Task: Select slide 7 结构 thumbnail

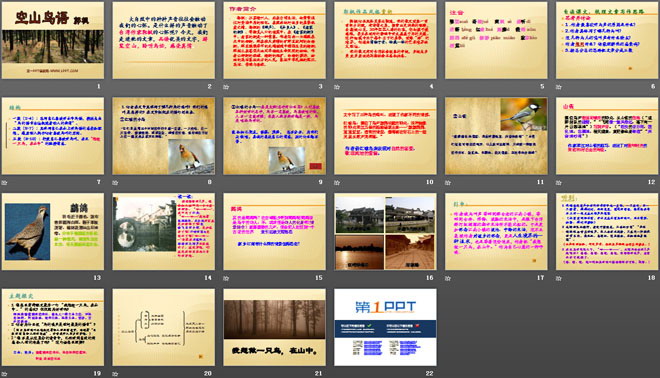Action: (x=53, y=136)
